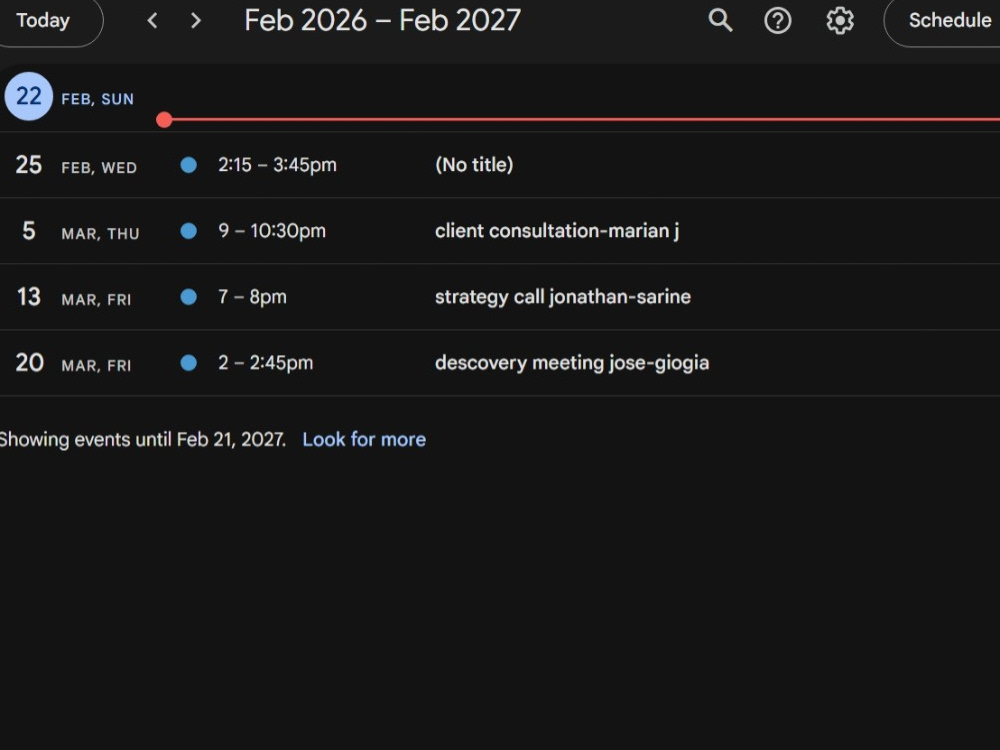This screenshot has width=1000, height=750.
Task: Click the Feb 2026 – Feb 2027 heading
Action: tap(383, 20)
